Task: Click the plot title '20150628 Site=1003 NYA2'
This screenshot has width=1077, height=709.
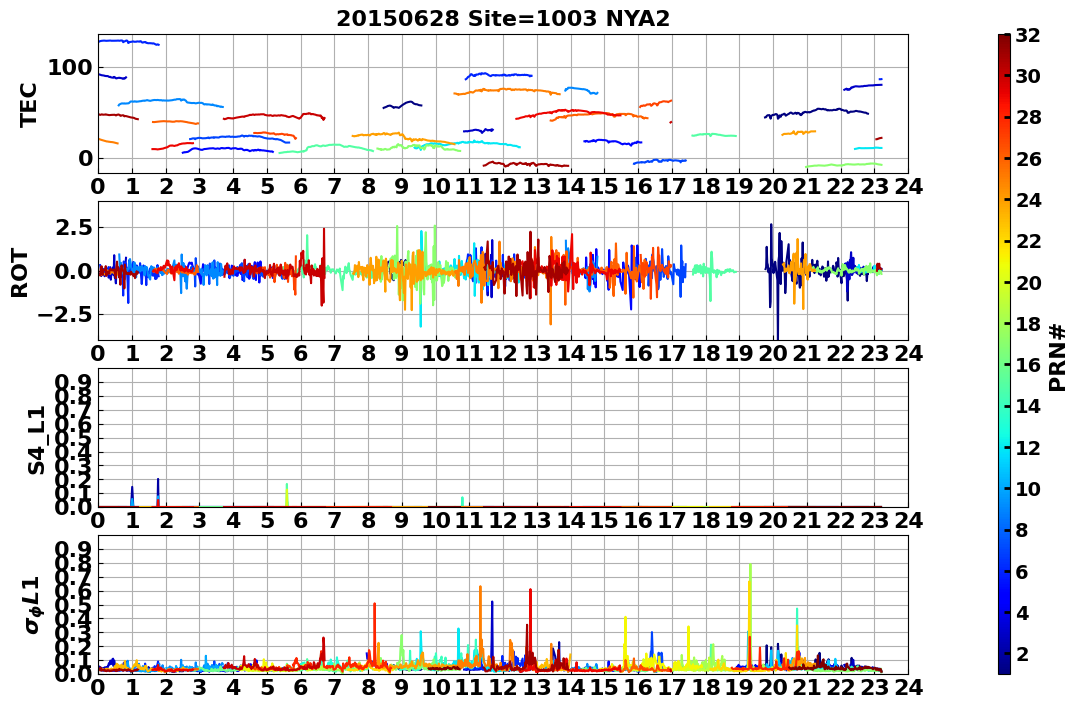Action: 503,19
